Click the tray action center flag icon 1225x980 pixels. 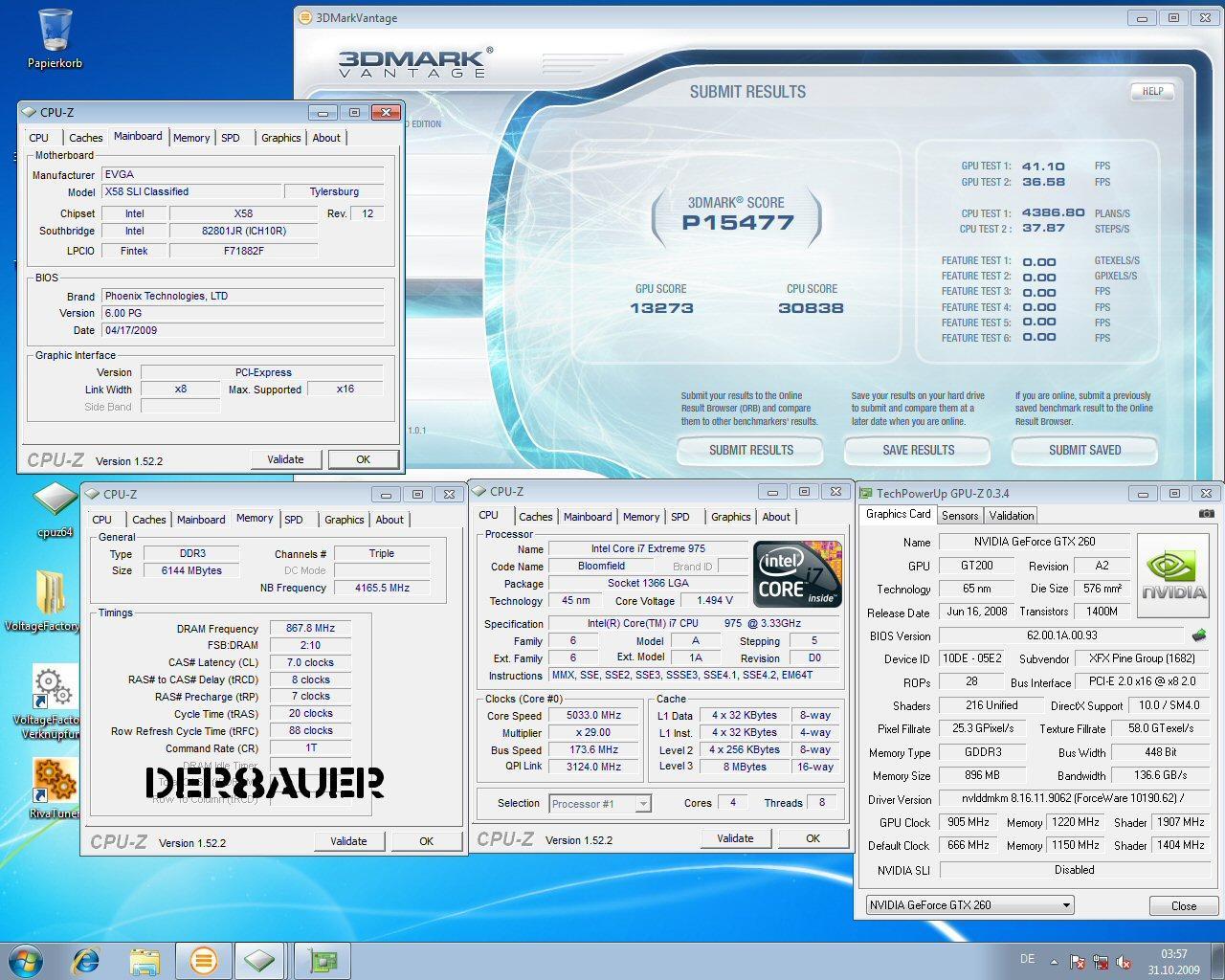coord(1078,962)
